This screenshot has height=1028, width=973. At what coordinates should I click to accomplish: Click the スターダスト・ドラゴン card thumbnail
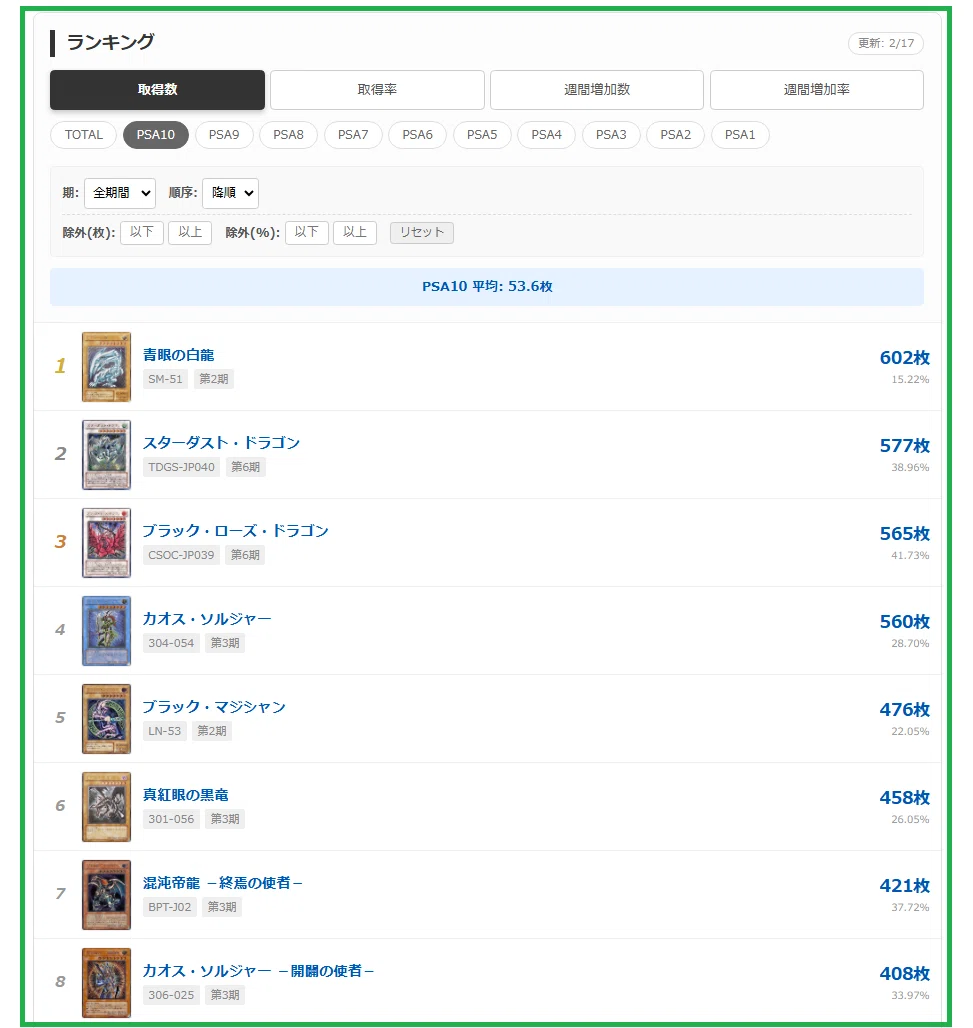coord(106,454)
